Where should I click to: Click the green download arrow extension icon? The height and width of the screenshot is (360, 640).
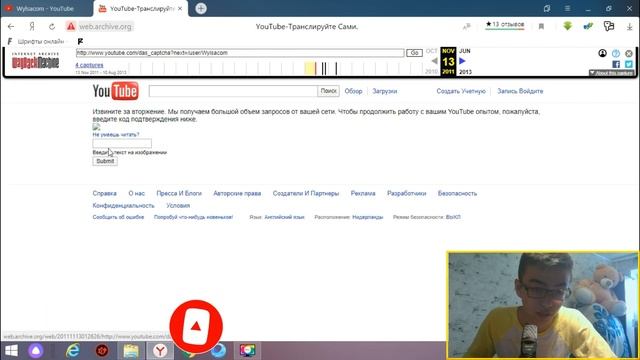pos(567,26)
